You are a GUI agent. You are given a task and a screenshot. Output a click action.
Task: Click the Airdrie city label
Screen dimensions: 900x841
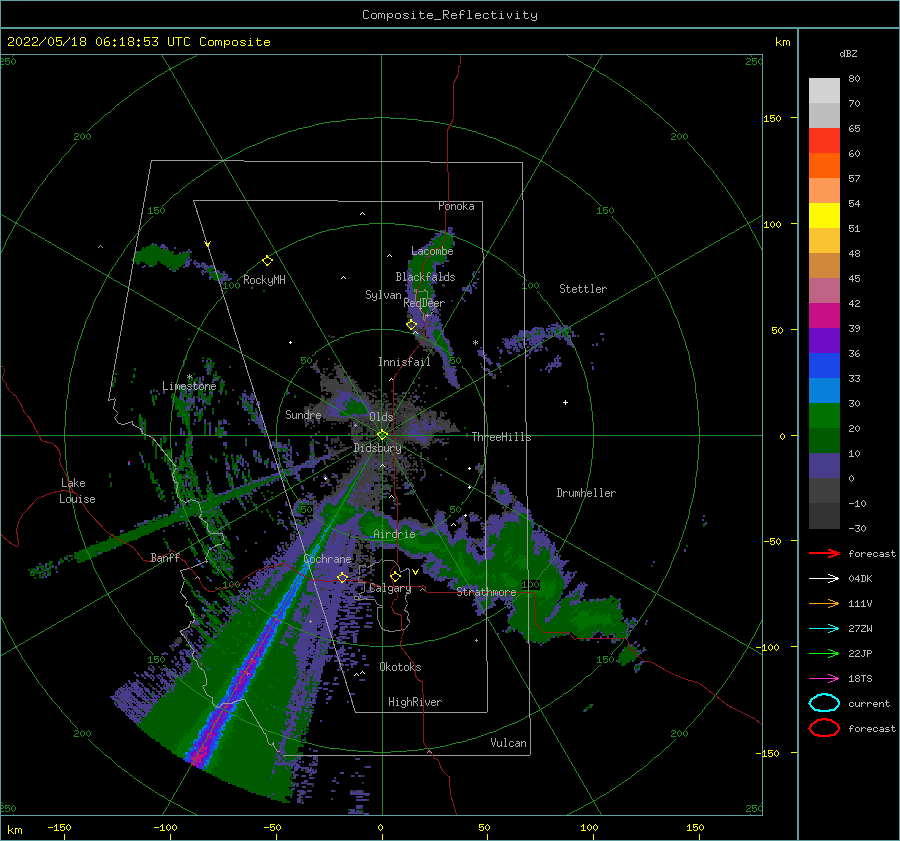pyautogui.click(x=394, y=534)
